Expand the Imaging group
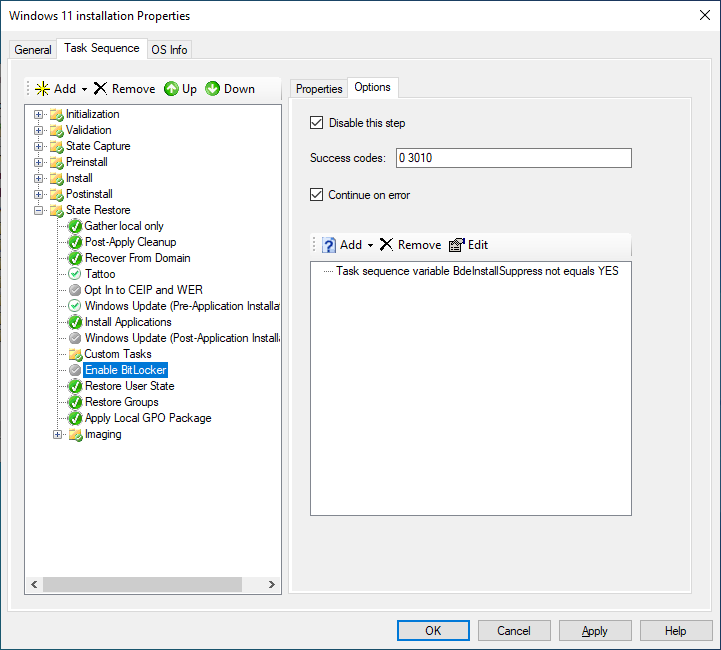This screenshot has height=650, width=721. click(x=57, y=434)
